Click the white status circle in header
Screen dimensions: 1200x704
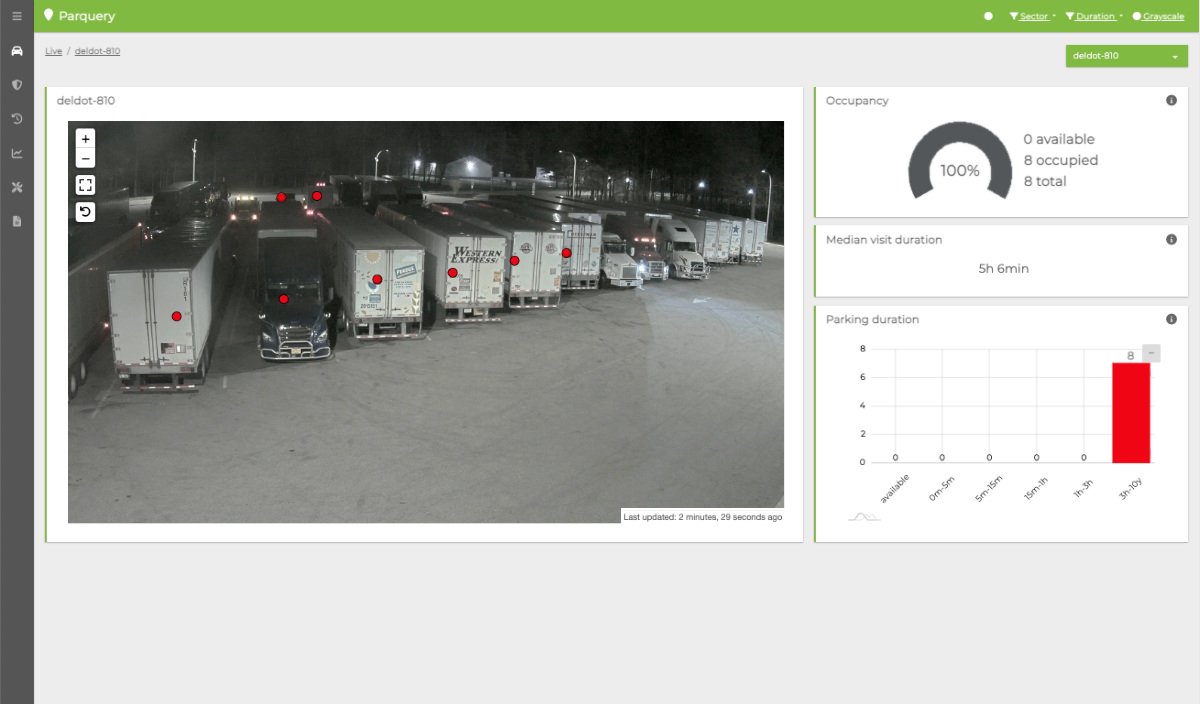[988, 17]
